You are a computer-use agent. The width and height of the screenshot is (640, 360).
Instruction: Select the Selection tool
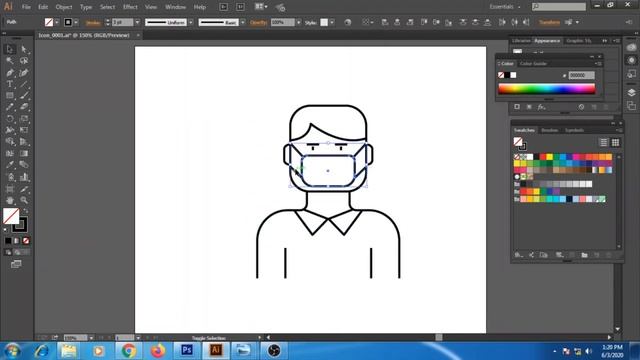pos(10,49)
